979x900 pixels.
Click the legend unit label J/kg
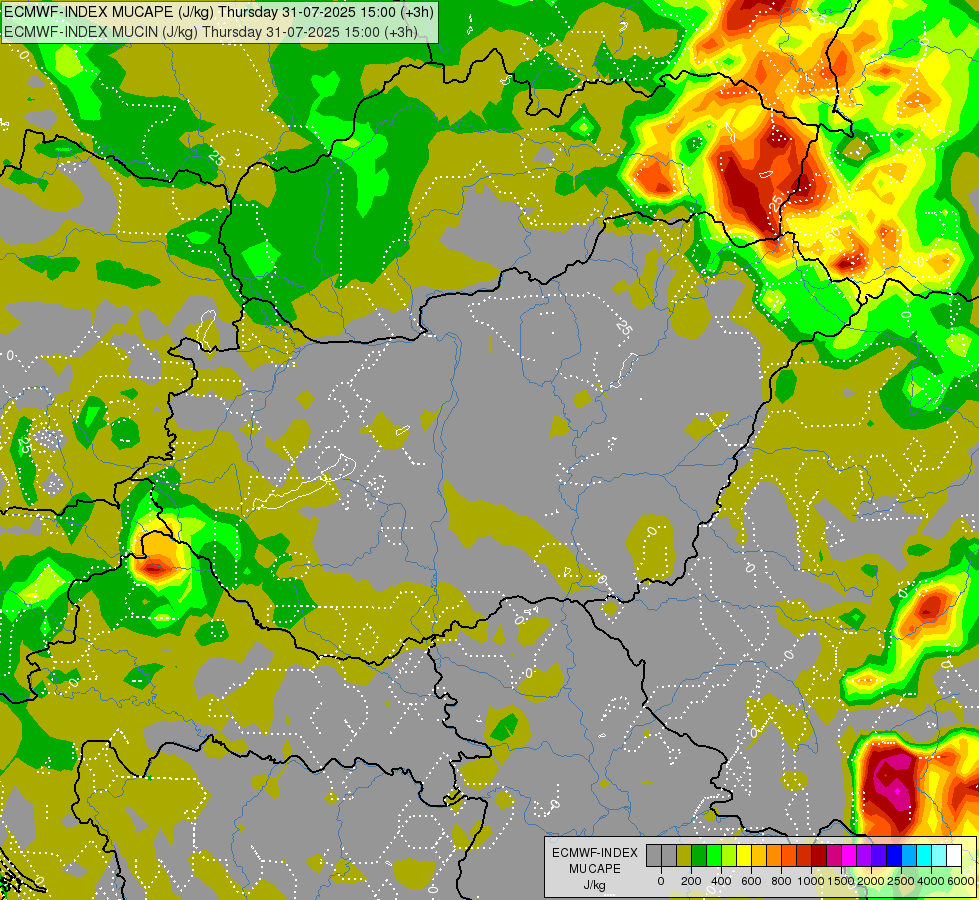click(x=594, y=885)
